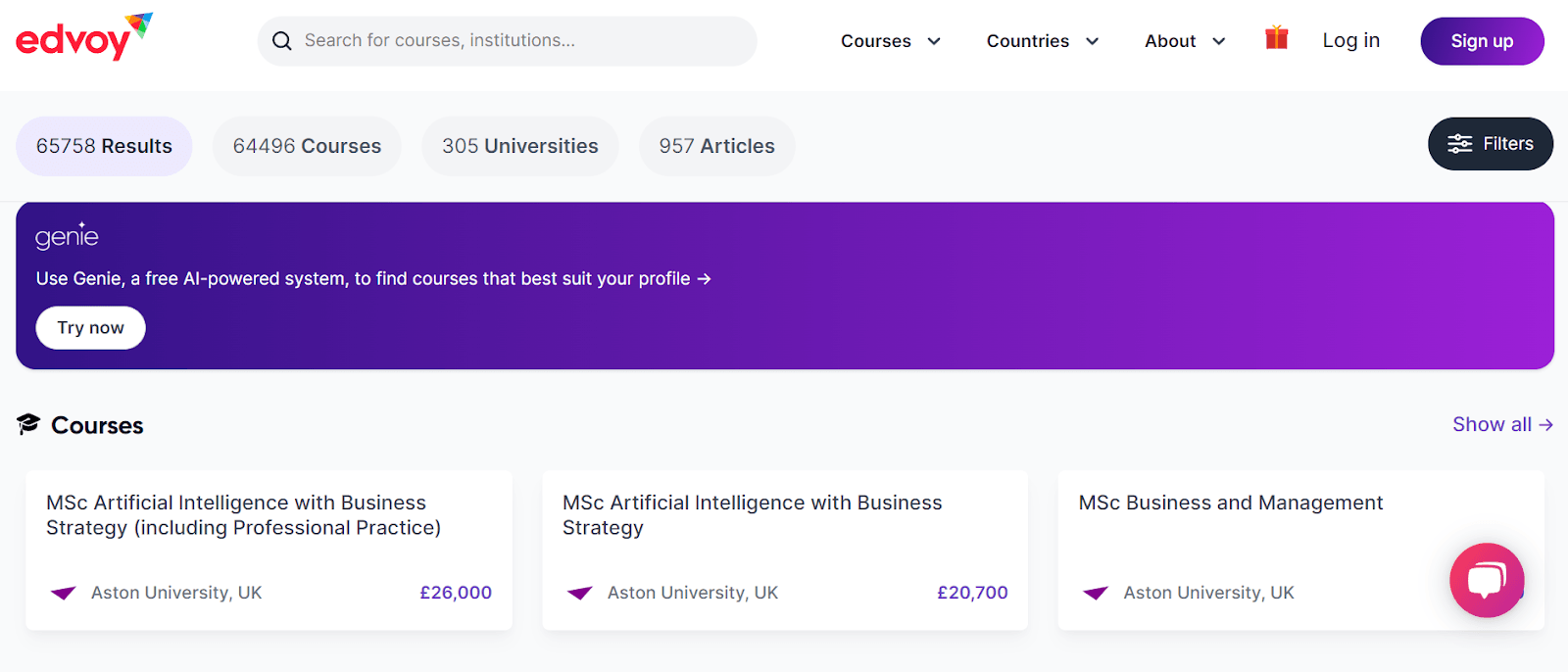Click the edvoy logo

click(x=84, y=37)
